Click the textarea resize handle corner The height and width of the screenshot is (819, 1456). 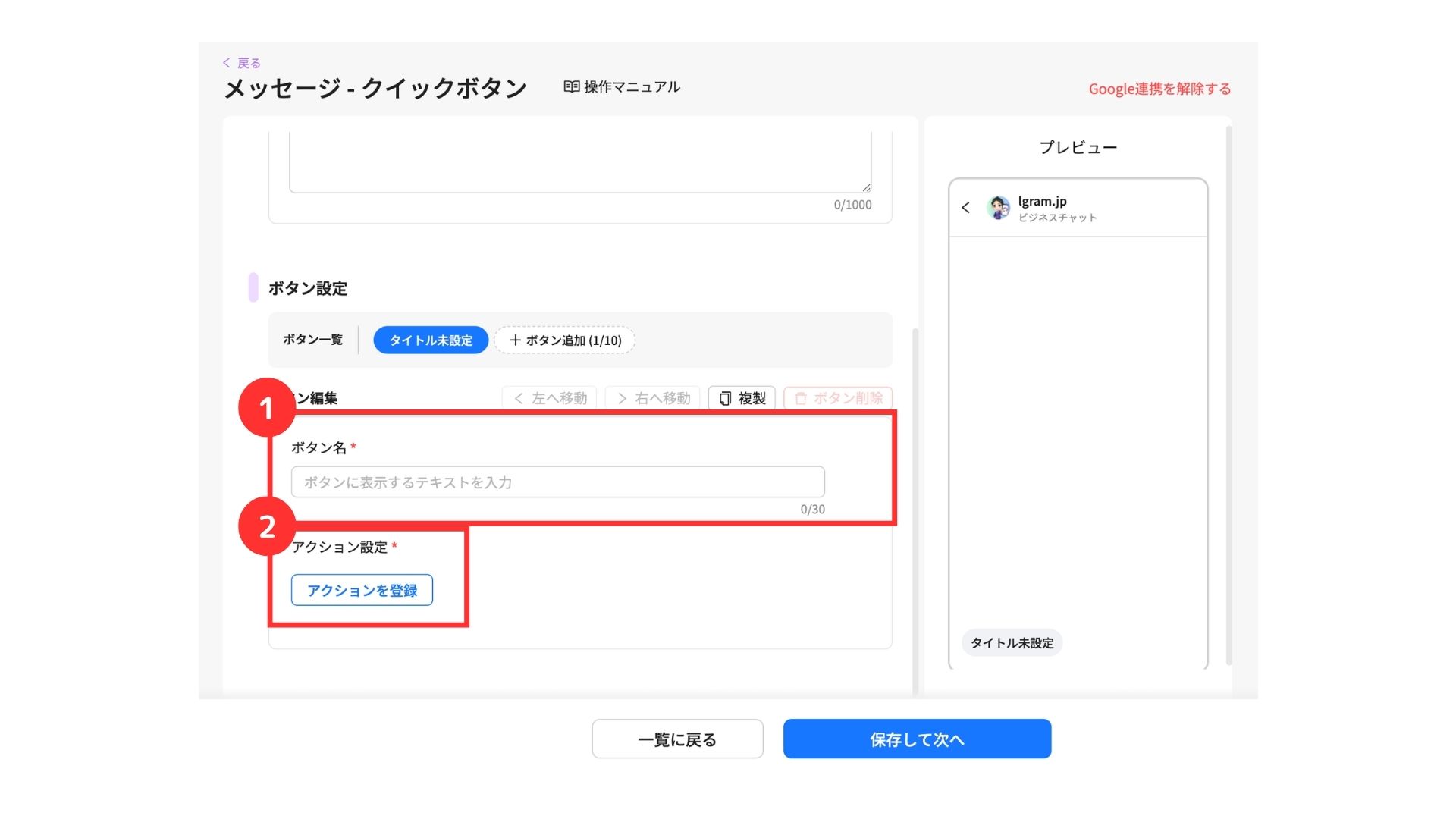click(866, 187)
